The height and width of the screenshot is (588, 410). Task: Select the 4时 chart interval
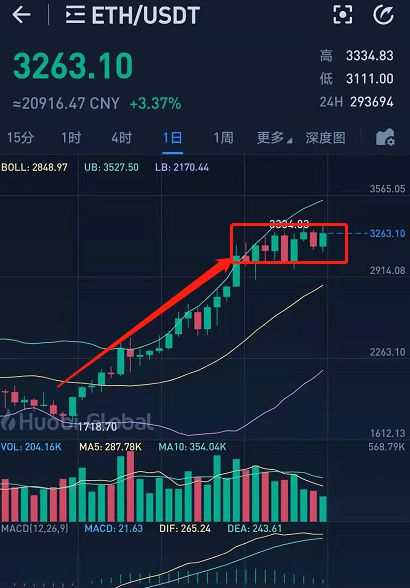122,138
